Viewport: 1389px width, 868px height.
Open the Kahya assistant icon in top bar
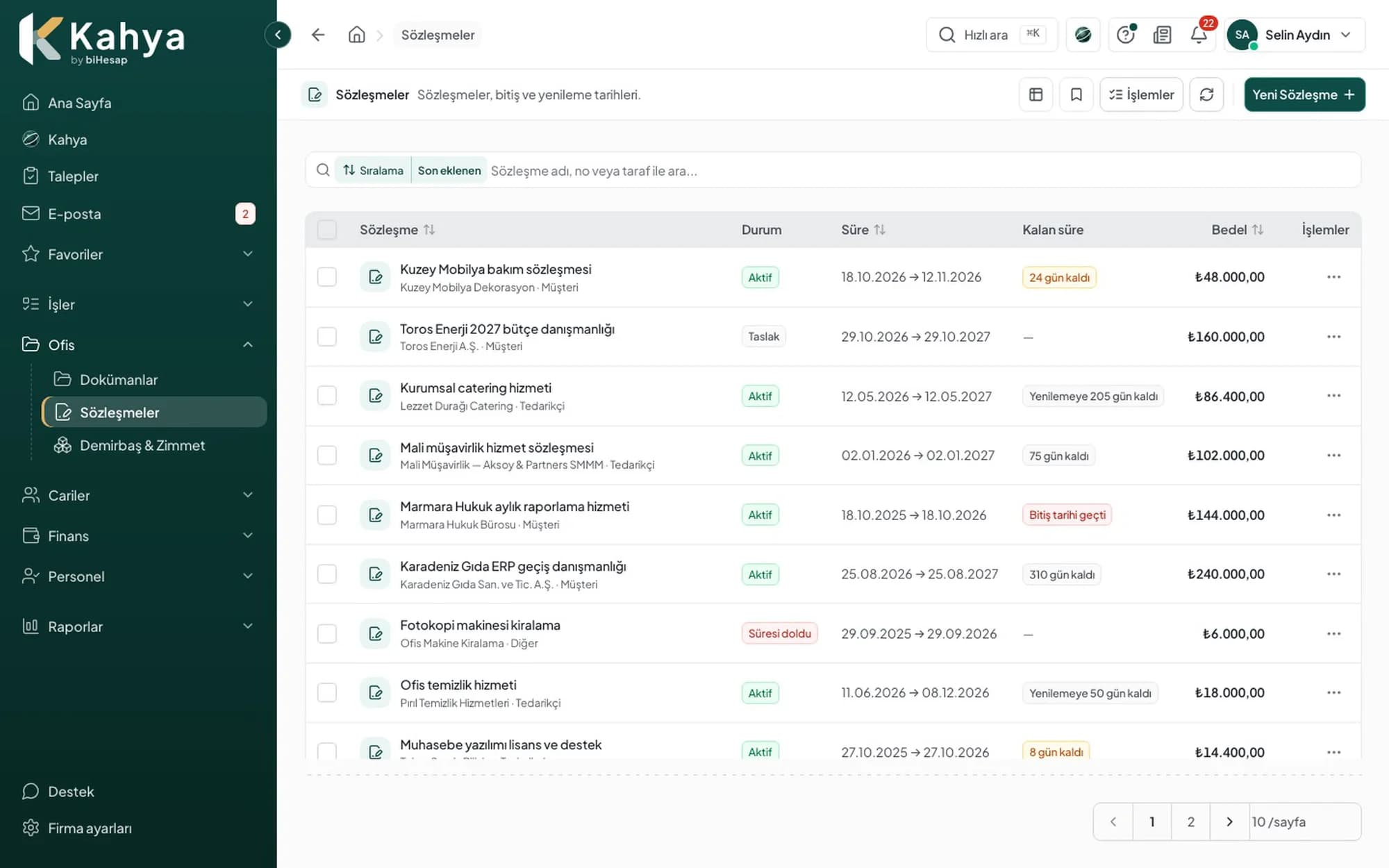1083,35
